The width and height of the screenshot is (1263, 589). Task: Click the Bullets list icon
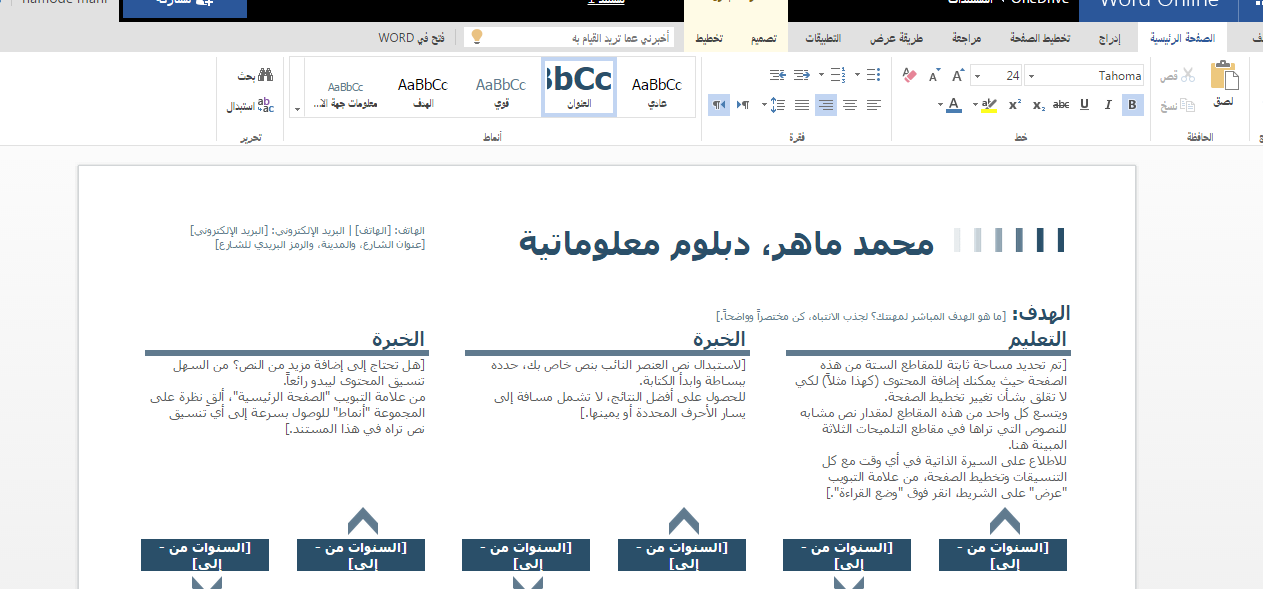[873, 75]
